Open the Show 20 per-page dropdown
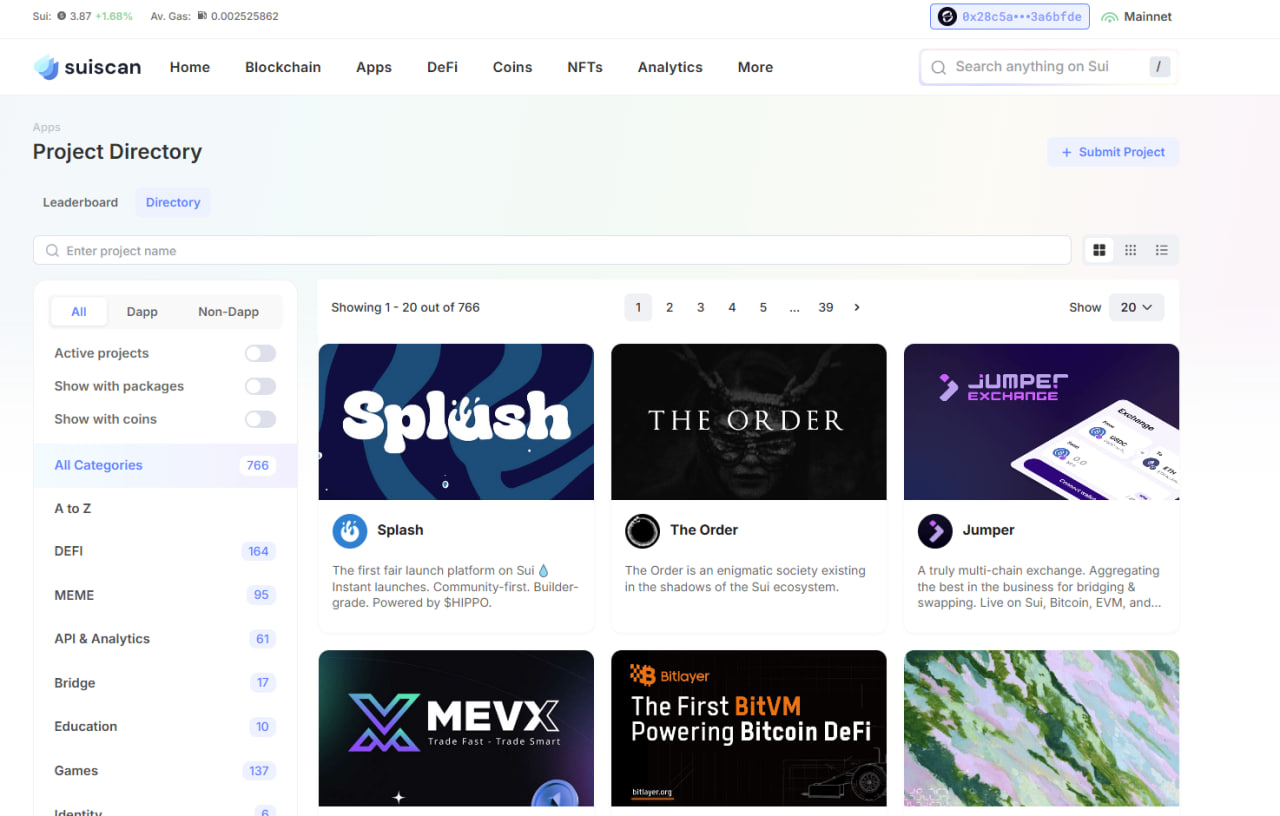This screenshot has width=1280, height=816. pos(1136,308)
